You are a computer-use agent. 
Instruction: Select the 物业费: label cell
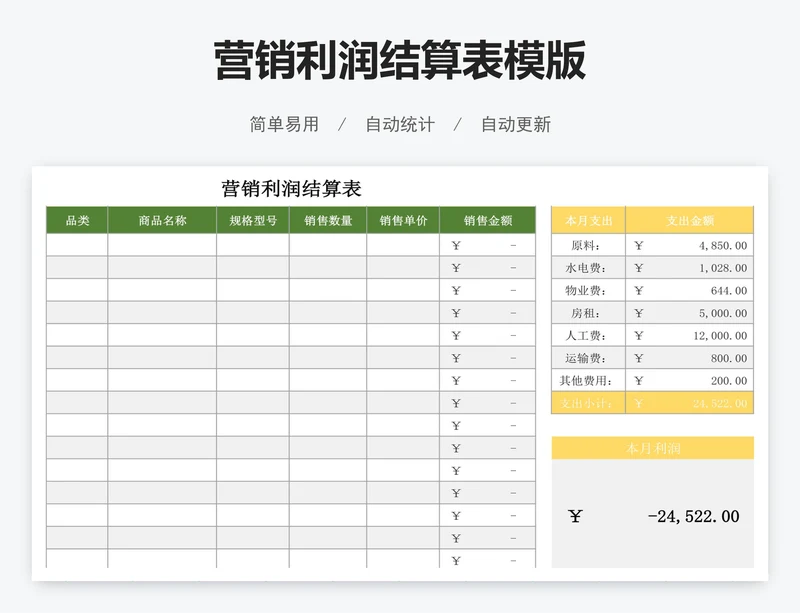(x=588, y=290)
